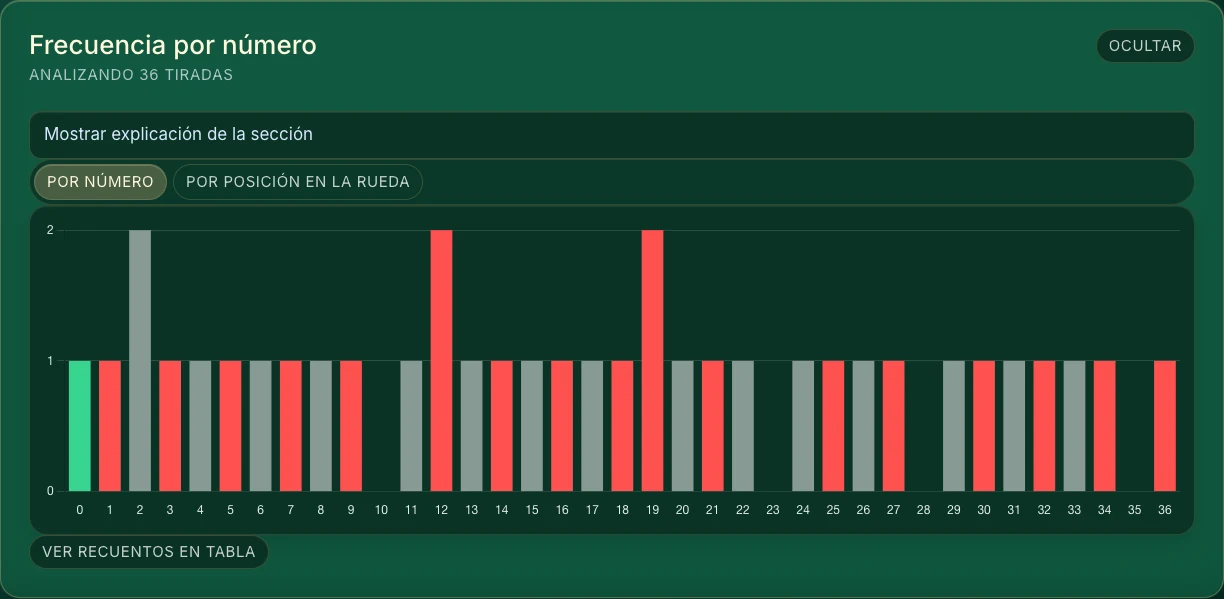Viewport: 1224px width, 599px height.
Task: Click the tall red bar for number 12
Action: tap(441, 361)
